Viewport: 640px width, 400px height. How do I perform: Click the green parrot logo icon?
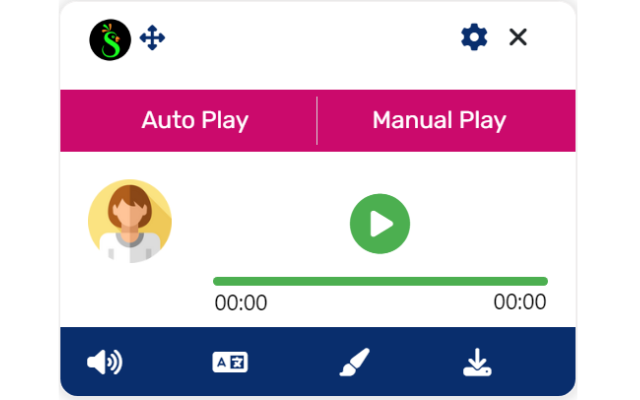tap(110, 40)
